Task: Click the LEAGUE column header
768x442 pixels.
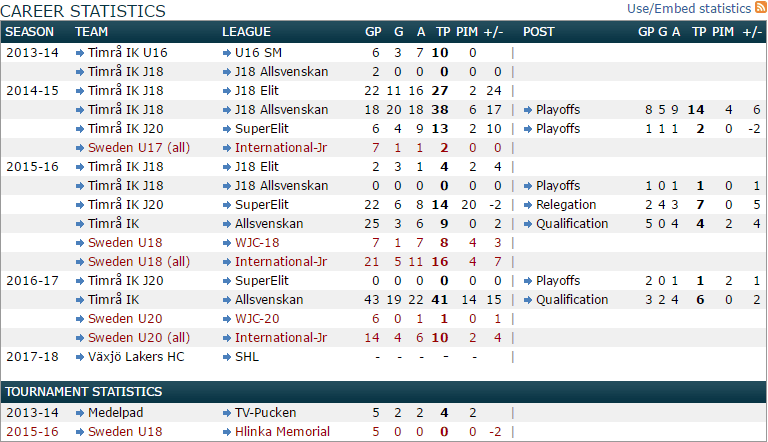Action: [247, 32]
